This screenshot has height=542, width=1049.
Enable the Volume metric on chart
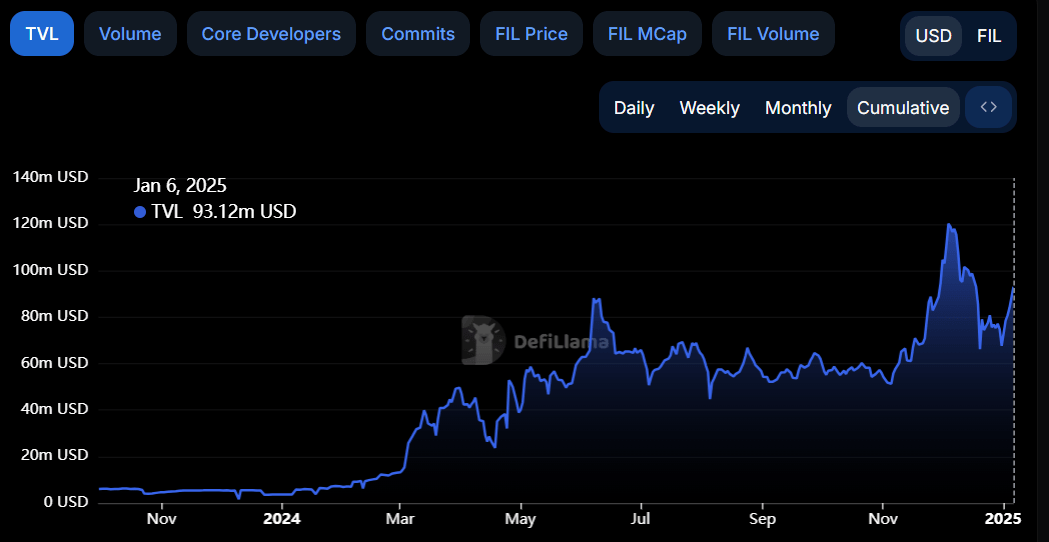130,34
